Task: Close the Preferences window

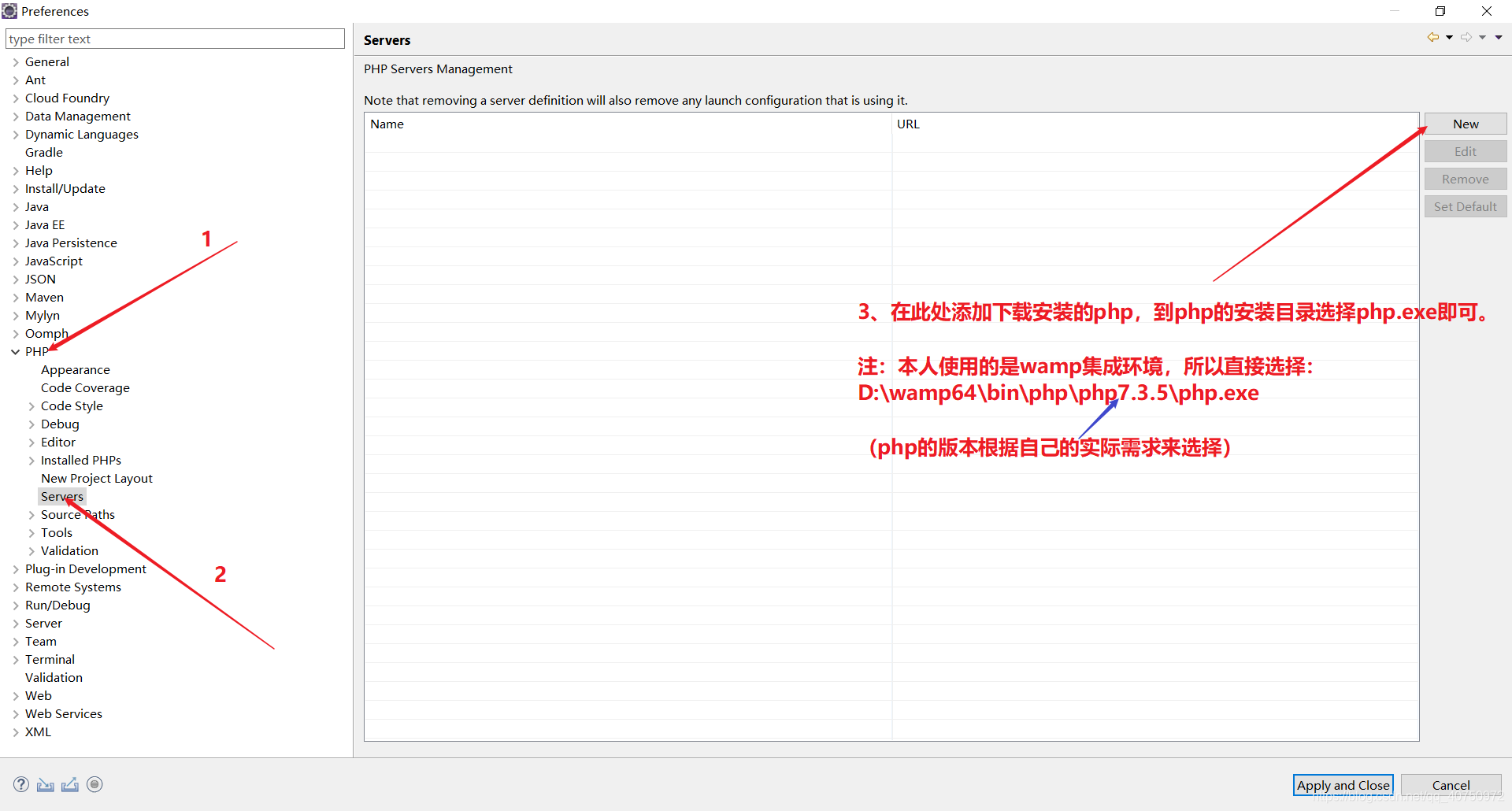Action: (1487, 11)
